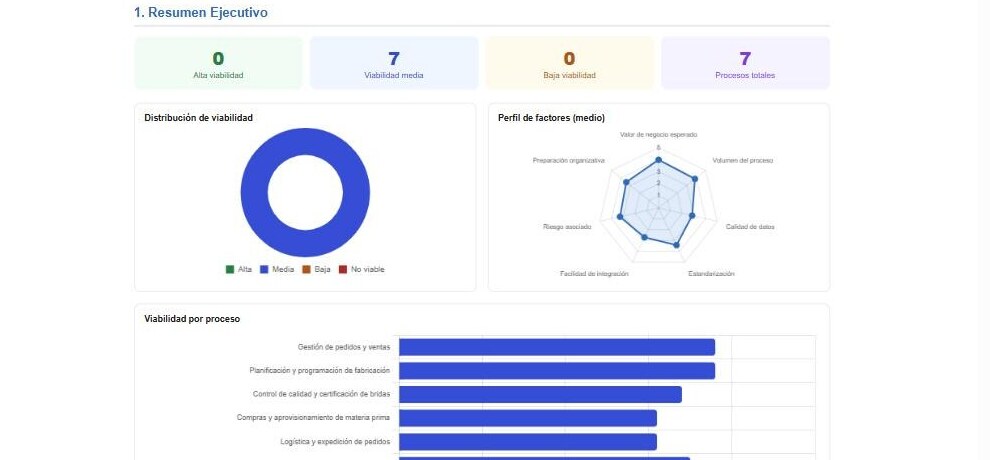Click the 'Viabilidad por proceso' title

(x=192, y=319)
